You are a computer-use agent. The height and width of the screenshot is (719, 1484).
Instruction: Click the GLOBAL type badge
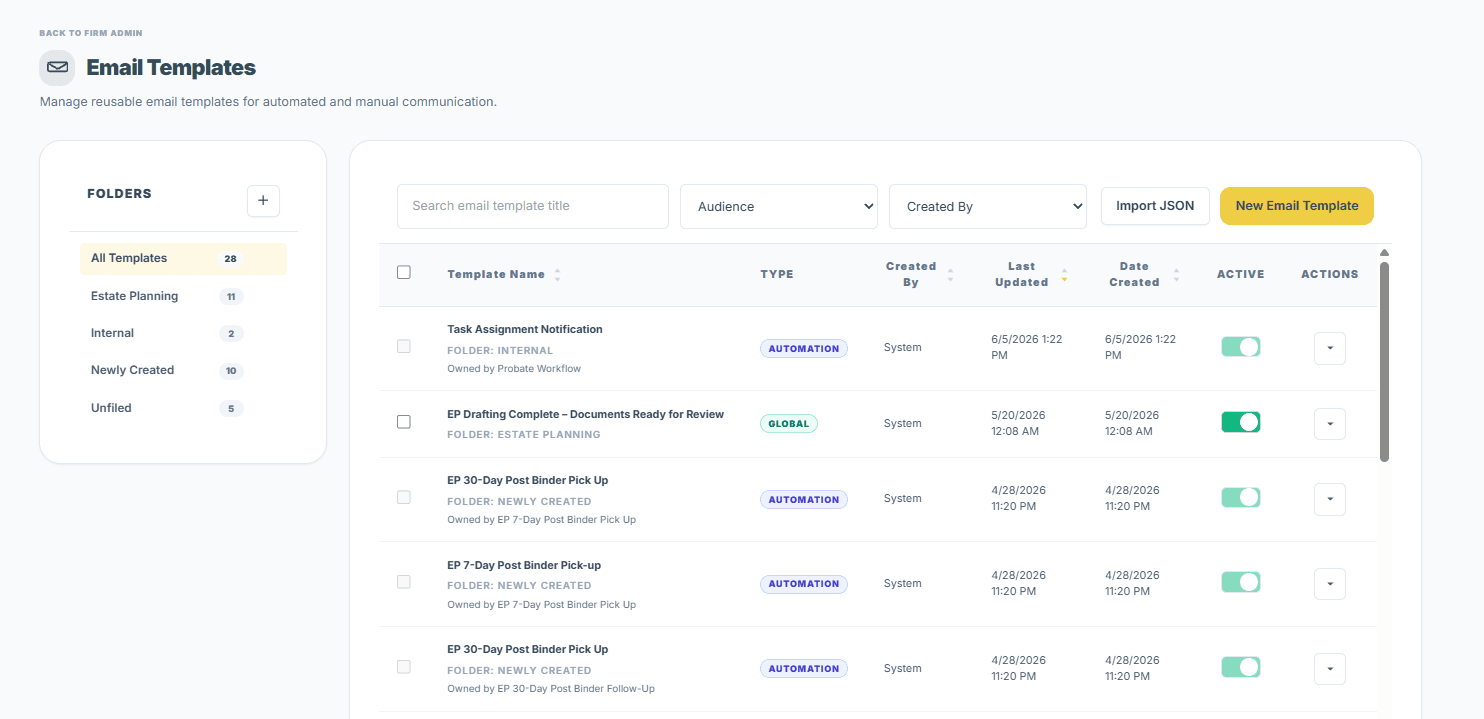(789, 423)
